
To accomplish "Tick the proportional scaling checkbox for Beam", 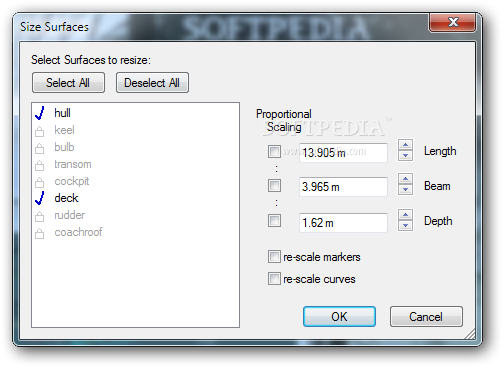I will click(x=274, y=186).
